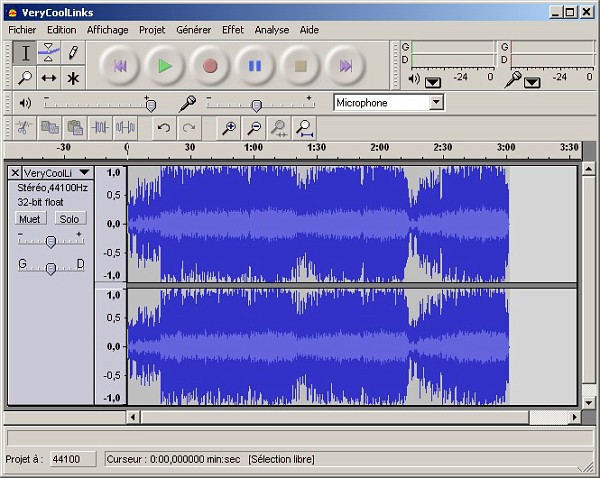
Task: Click the vertical scrollbar up arrow
Action: pos(589,168)
